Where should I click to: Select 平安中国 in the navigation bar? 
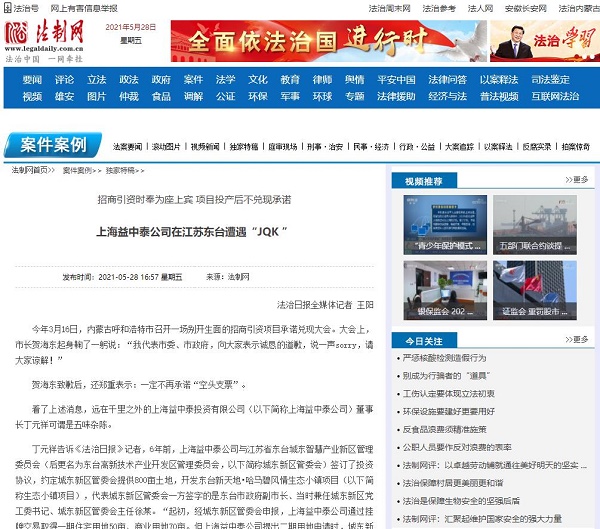coord(396,79)
